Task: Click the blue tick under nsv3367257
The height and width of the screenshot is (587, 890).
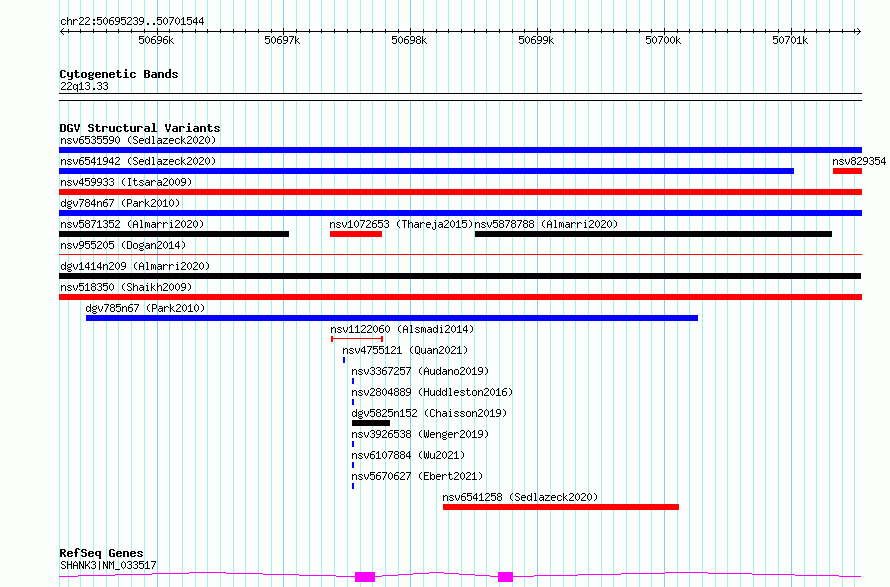Action: [353, 381]
